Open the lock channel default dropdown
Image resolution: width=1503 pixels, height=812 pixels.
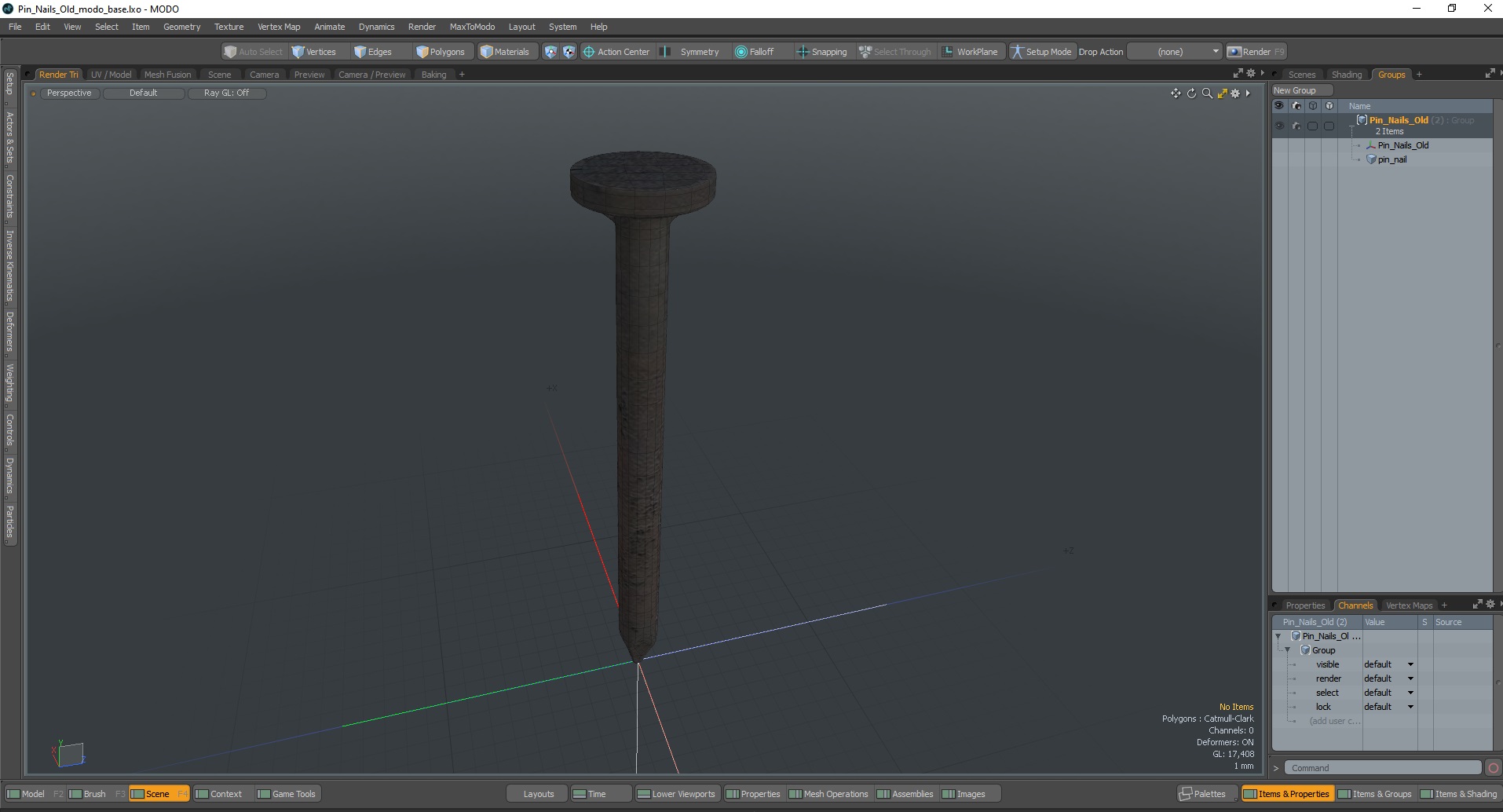pos(1388,707)
